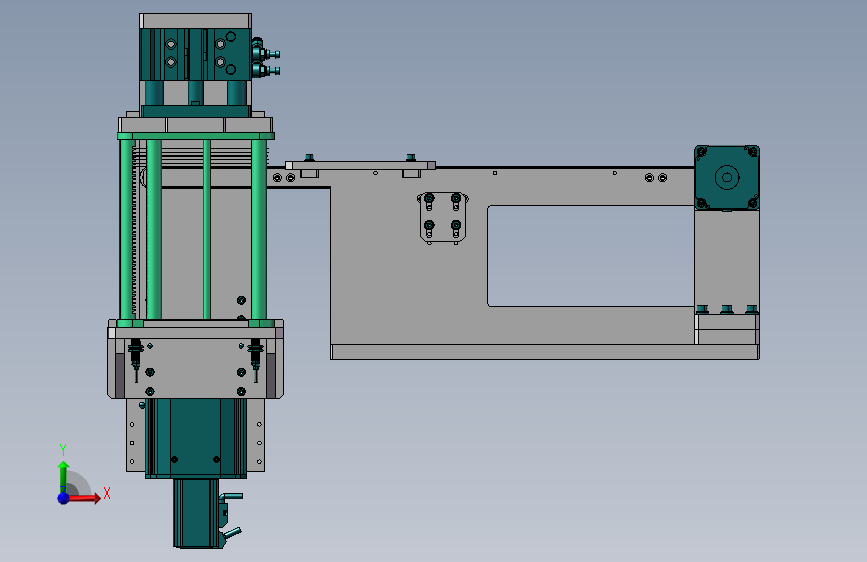Pick the long bottom base bar of frame
Image resolution: width=867 pixels, height=562 pixels.
545,352
